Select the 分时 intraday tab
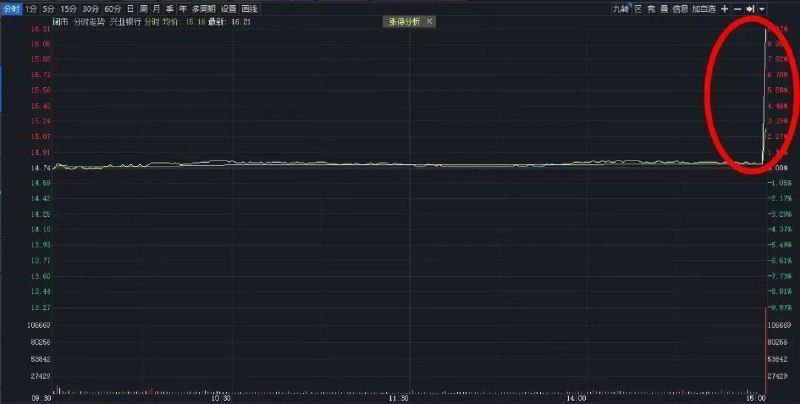This screenshot has height=404, width=800. tap(11, 8)
